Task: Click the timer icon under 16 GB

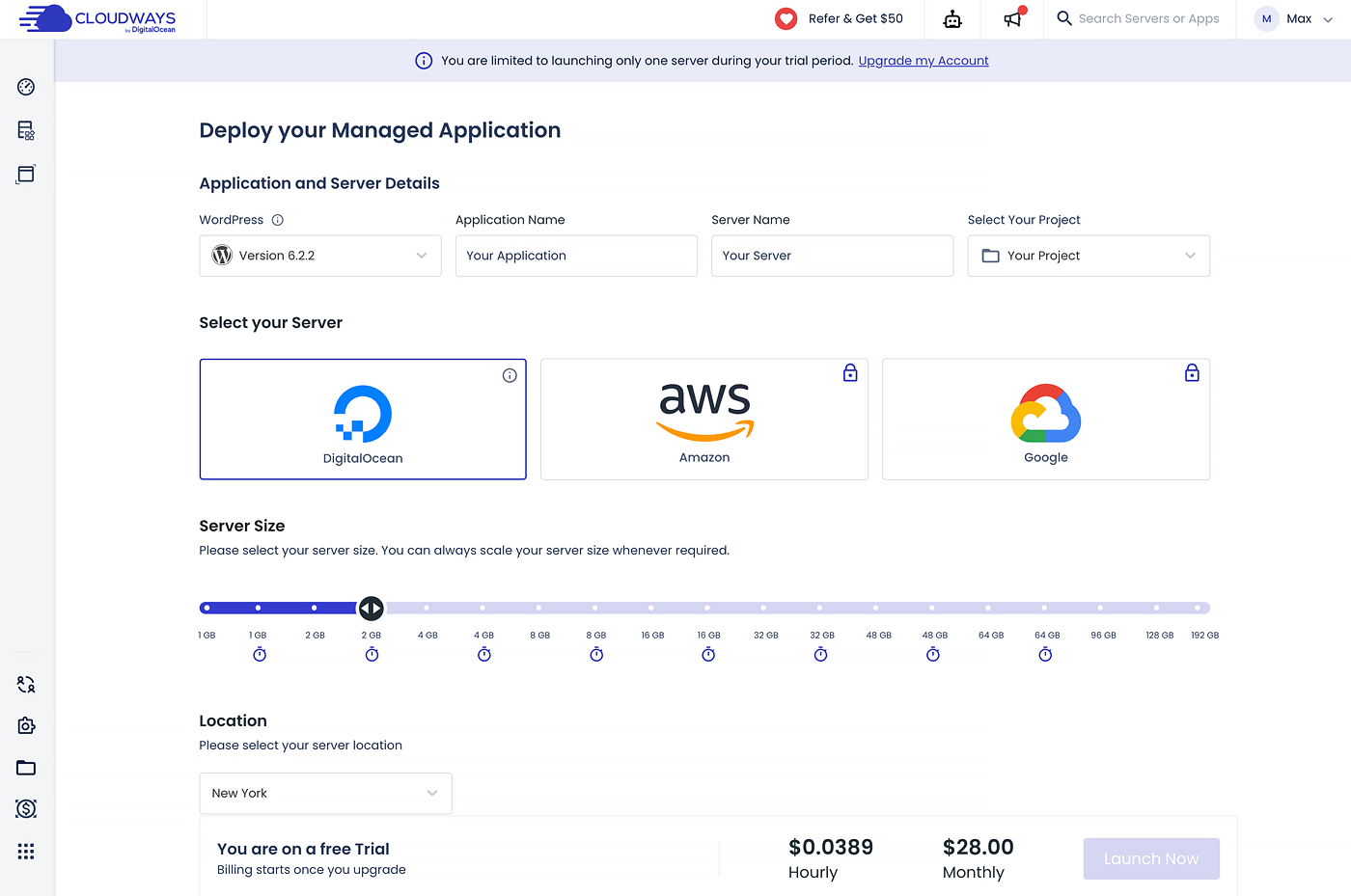Action: (708, 654)
